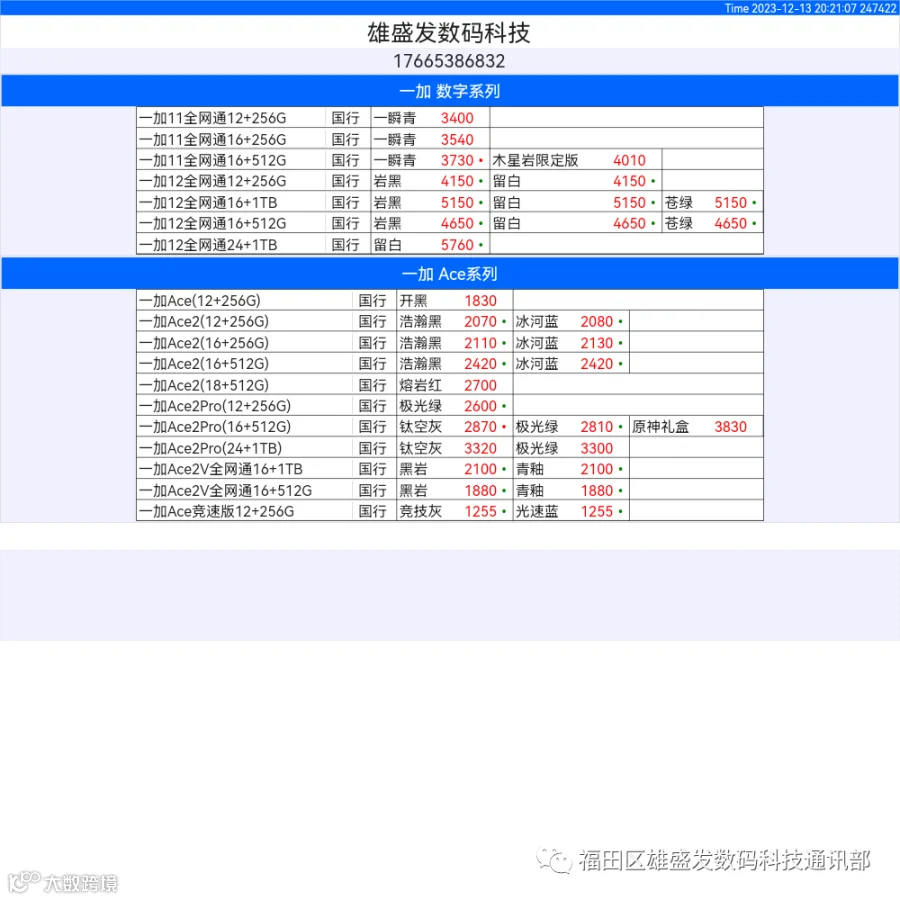
Task: Select row 一加Ace2(16+512G)
Action: pyautogui.click(x=449, y=363)
